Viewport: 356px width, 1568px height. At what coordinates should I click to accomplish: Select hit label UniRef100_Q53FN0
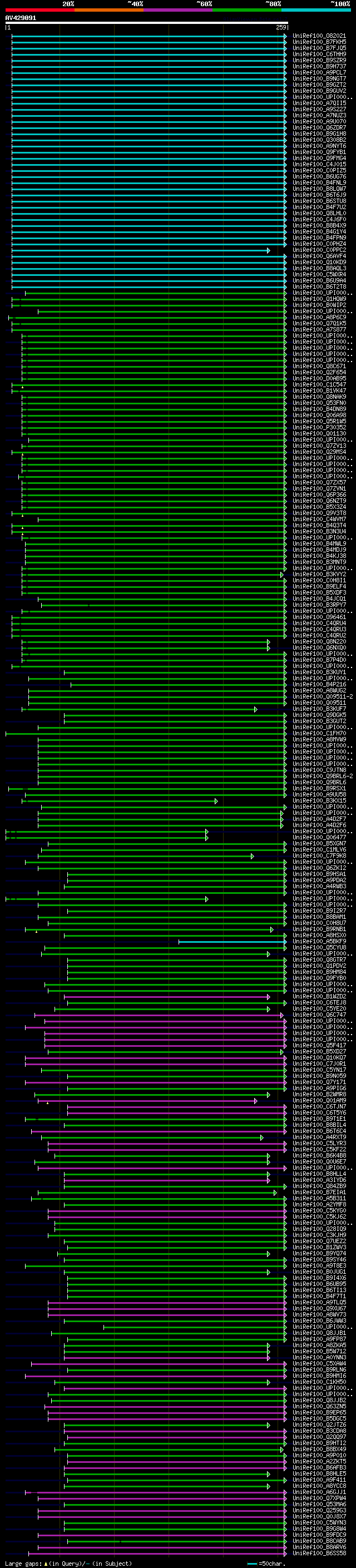tap(319, 403)
